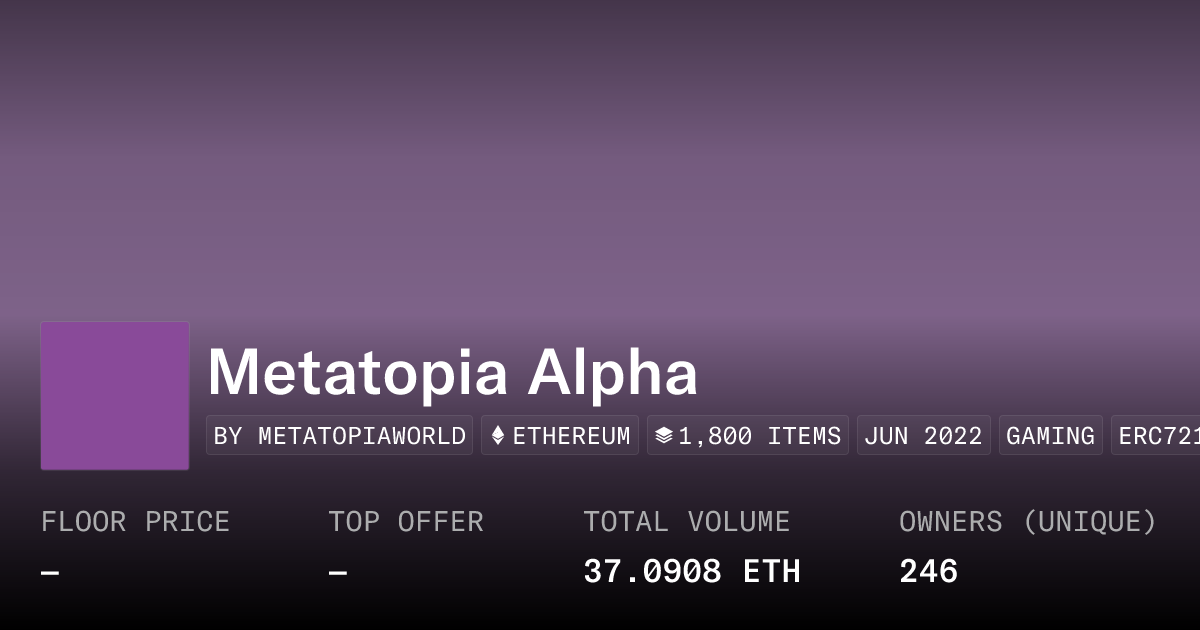Viewport: 1200px width, 630px height.
Task: Click the ETH unit in total volume
Action: click(771, 572)
